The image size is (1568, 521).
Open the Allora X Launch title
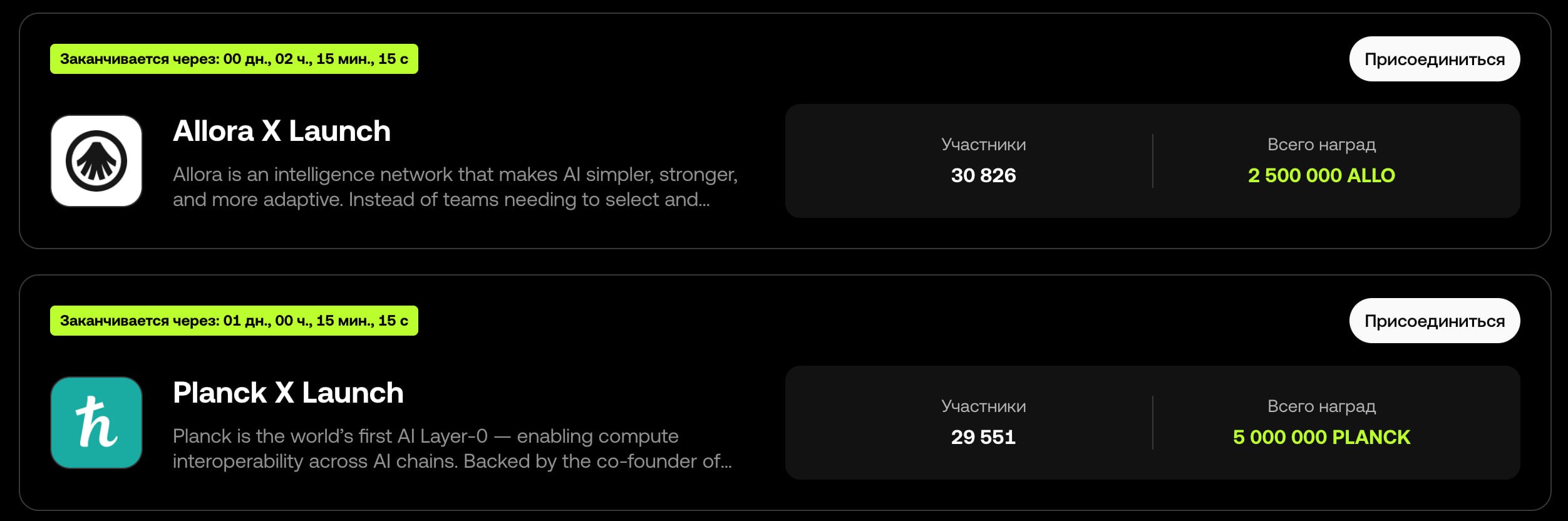[x=282, y=131]
